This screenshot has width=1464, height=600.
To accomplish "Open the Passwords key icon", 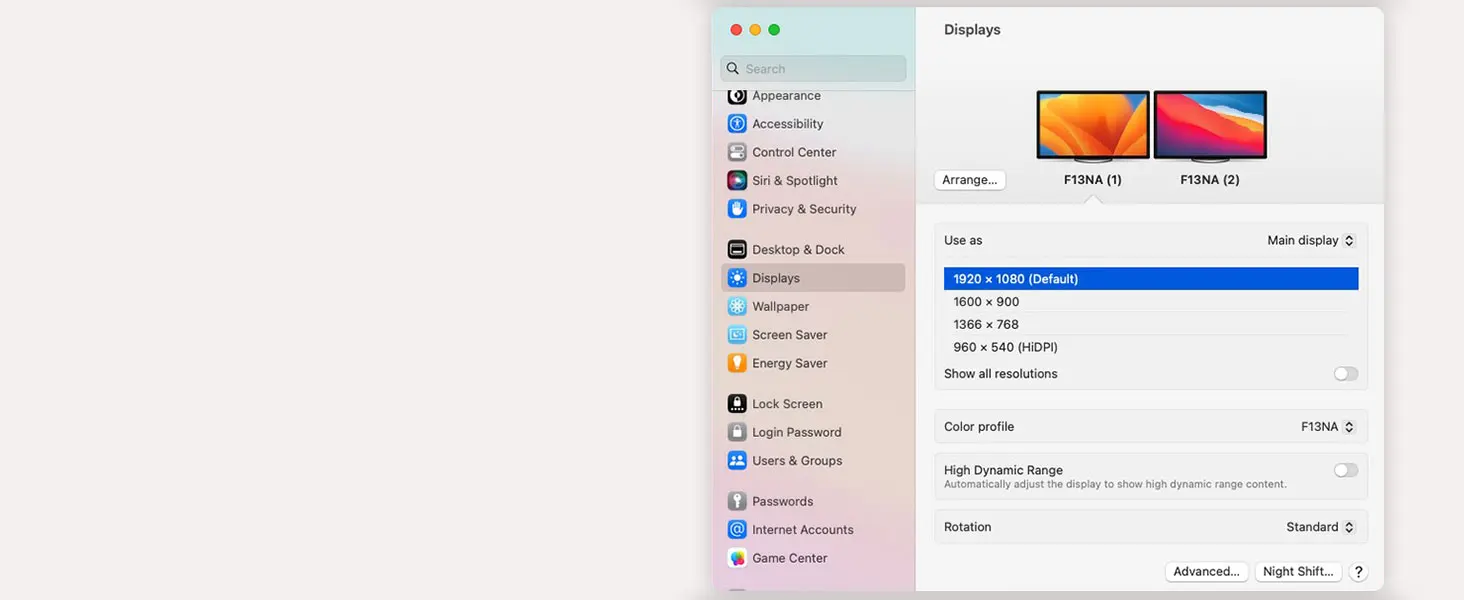I will point(737,501).
